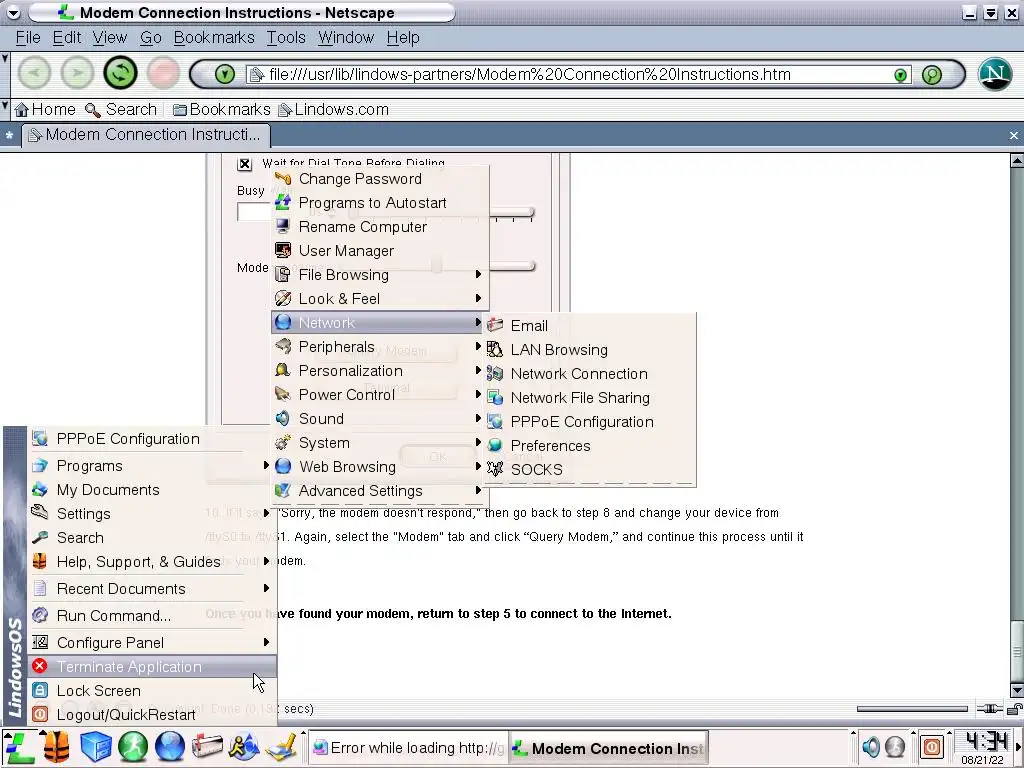Expand the Web Browsing submenu

pos(379,467)
